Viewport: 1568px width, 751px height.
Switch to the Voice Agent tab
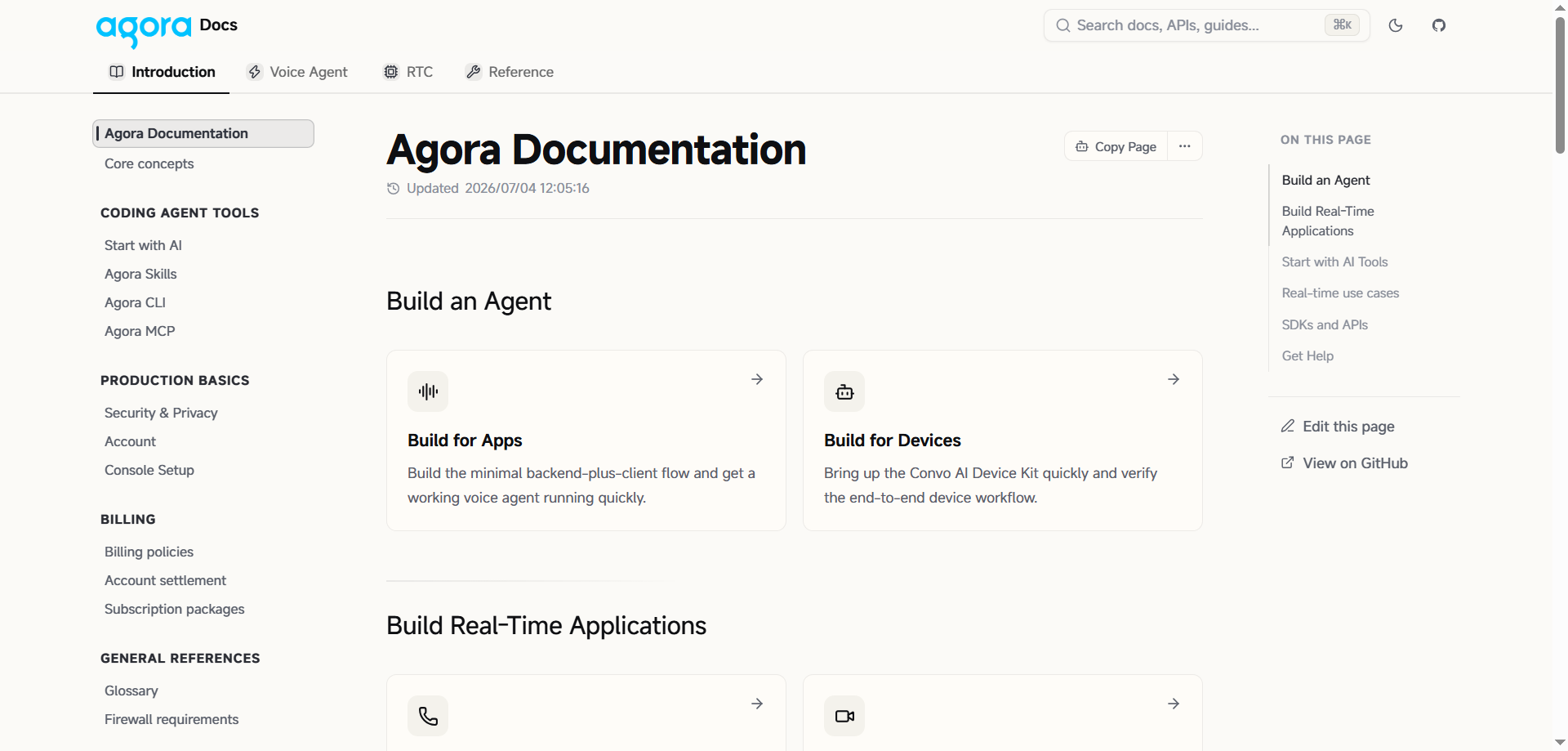click(x=297, y=72)
